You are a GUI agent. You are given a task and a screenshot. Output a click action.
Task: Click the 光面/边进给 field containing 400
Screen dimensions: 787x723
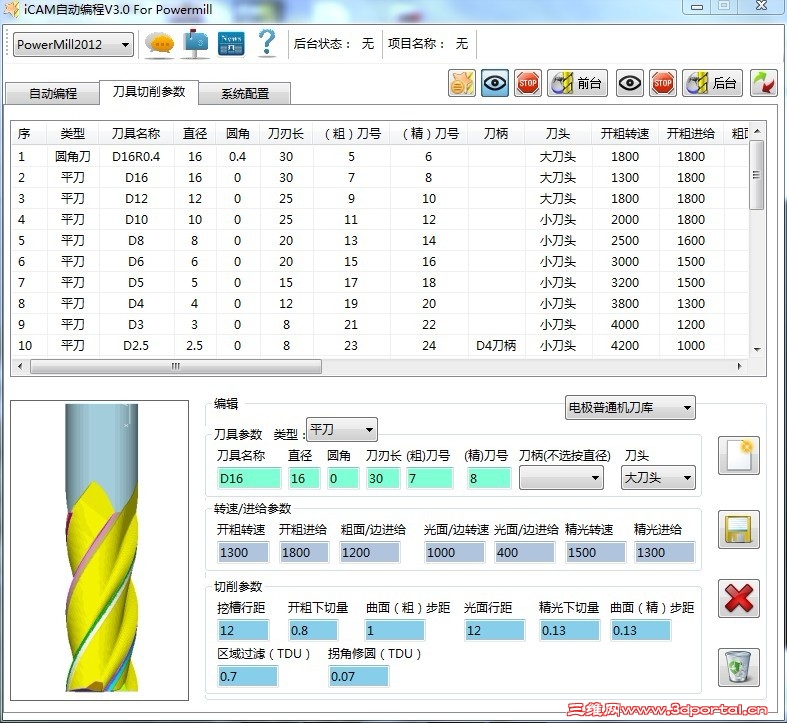[524, 553]
